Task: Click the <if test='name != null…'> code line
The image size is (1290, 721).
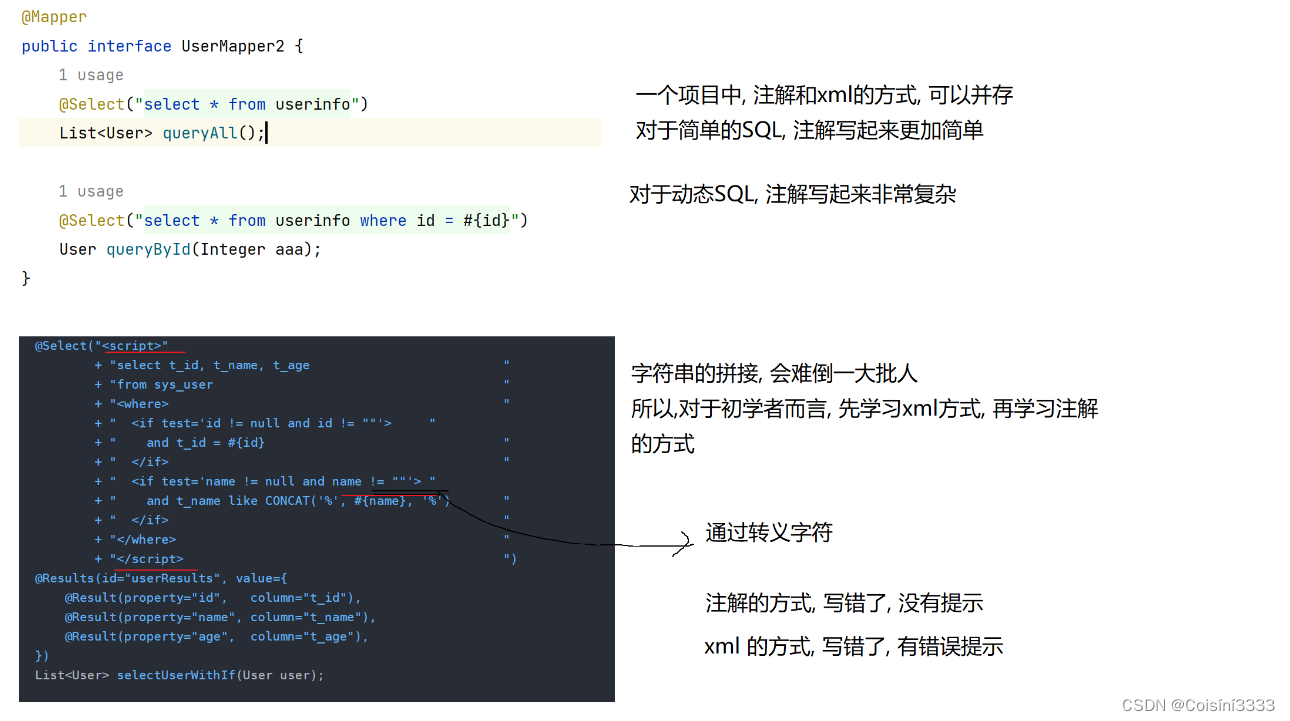Action: 265,481
